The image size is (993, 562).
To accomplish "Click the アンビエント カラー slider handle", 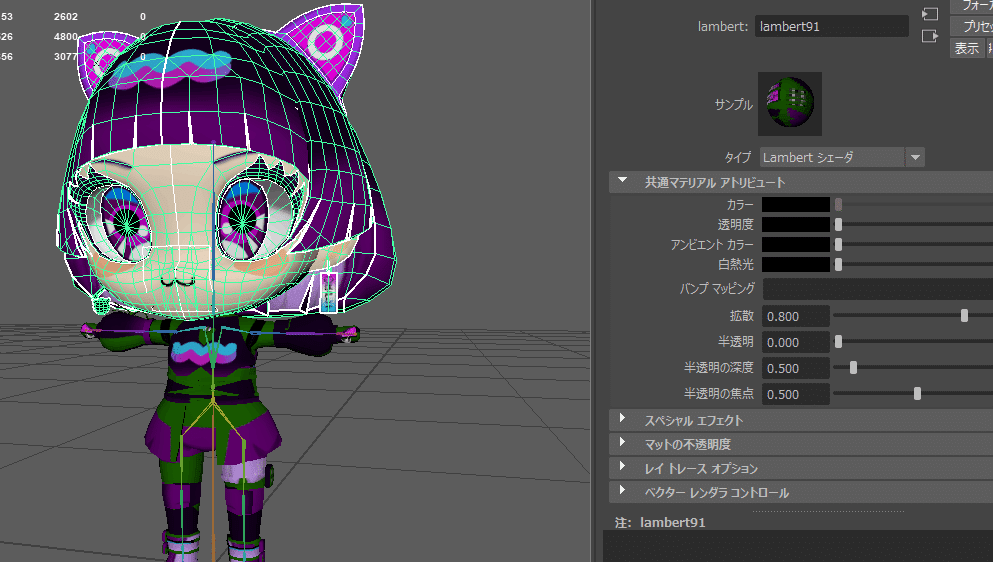I will (838, 245).
